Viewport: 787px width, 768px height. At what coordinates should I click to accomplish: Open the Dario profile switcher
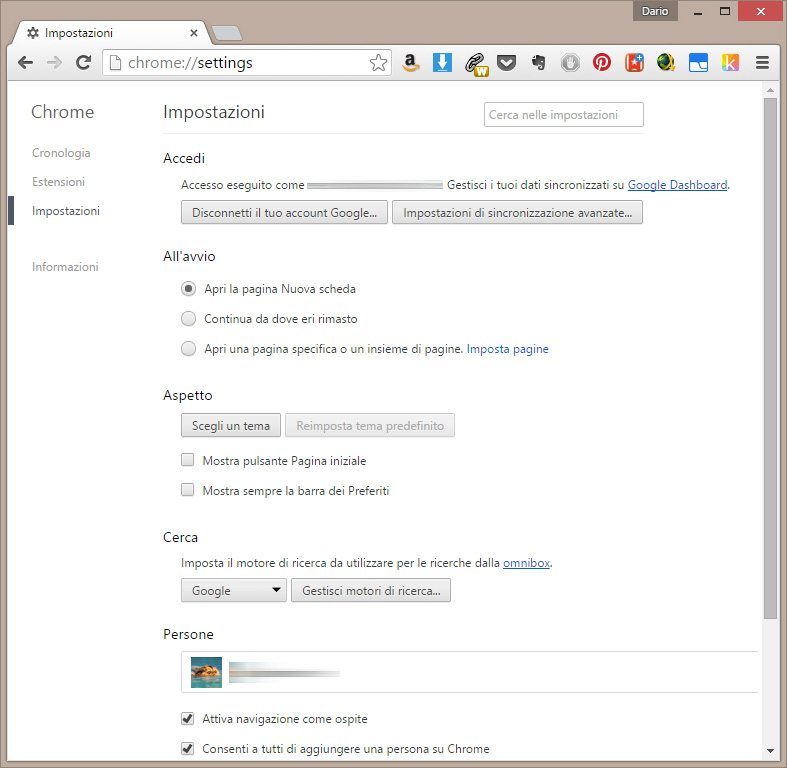point(656,12)
